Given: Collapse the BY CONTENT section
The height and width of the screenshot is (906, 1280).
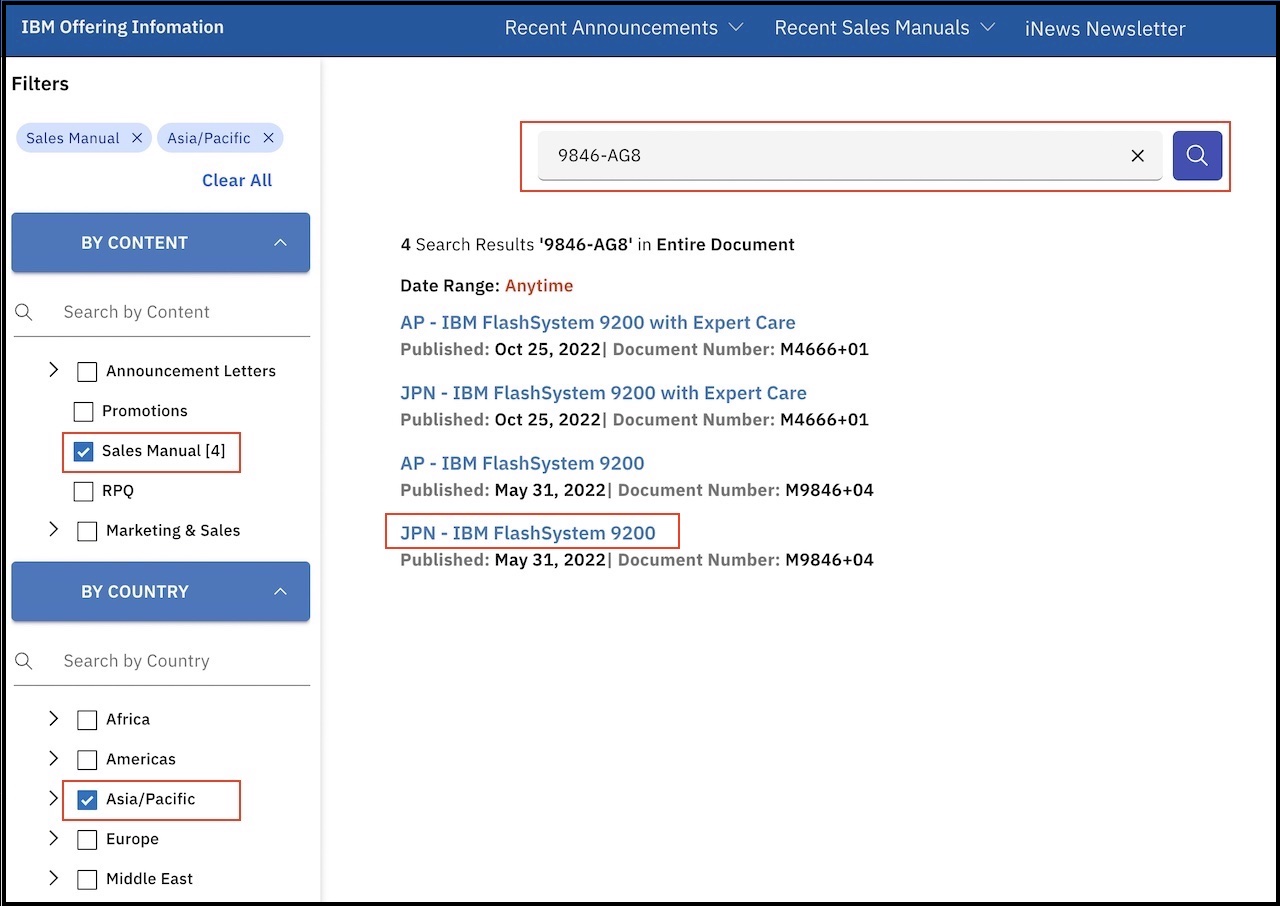Looking at the screenshot, I should 161,242.
